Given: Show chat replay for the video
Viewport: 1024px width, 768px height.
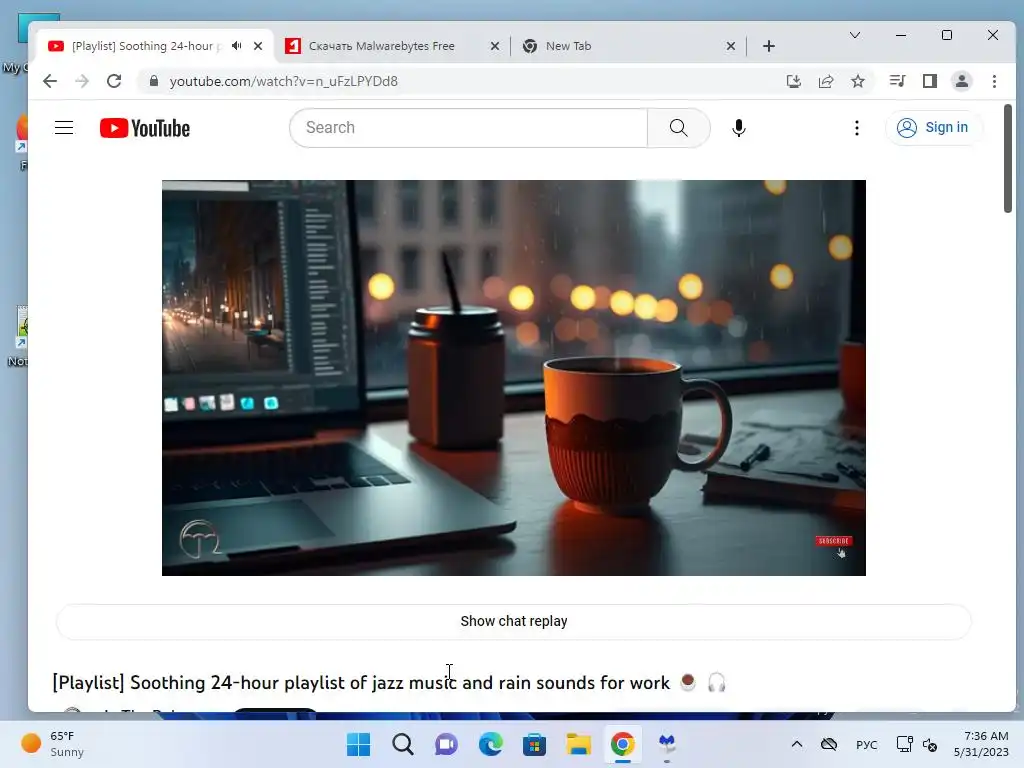Looking at the screenshot, I should (x=513, y=621).
